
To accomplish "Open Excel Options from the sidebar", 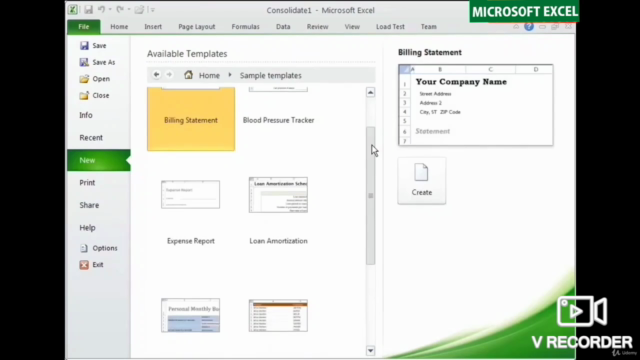I will 98,248.
